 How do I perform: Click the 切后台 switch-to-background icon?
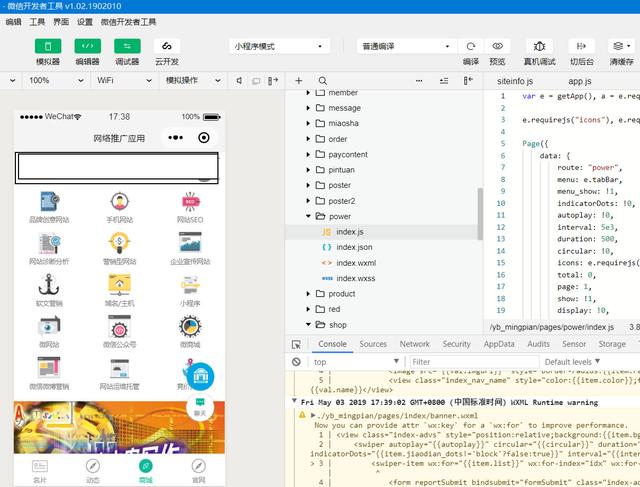click(x=582, y=46)
